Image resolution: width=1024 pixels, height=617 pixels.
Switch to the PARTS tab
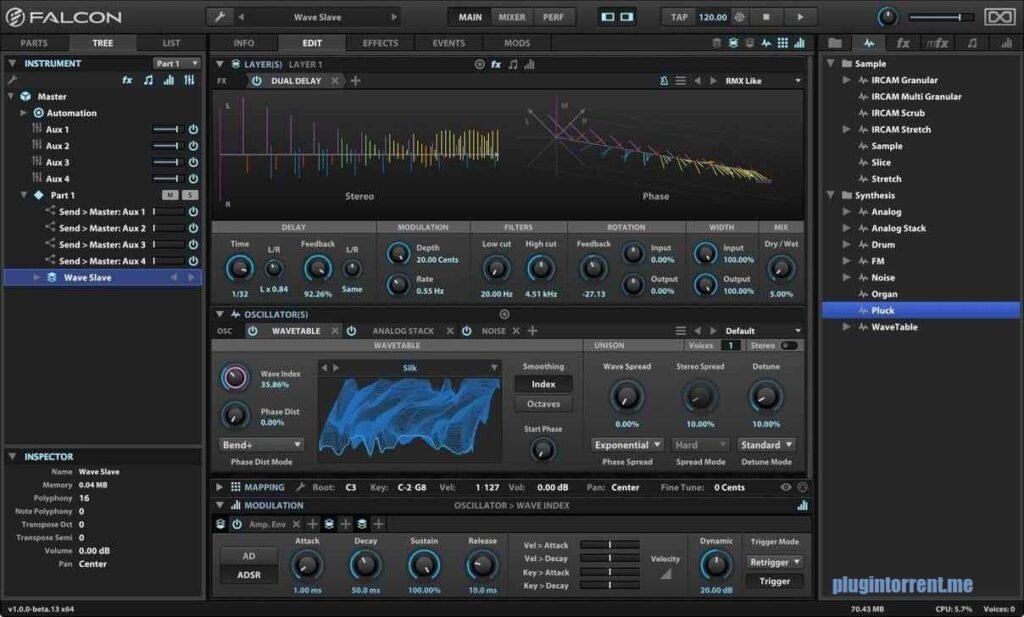coord(34,43)
